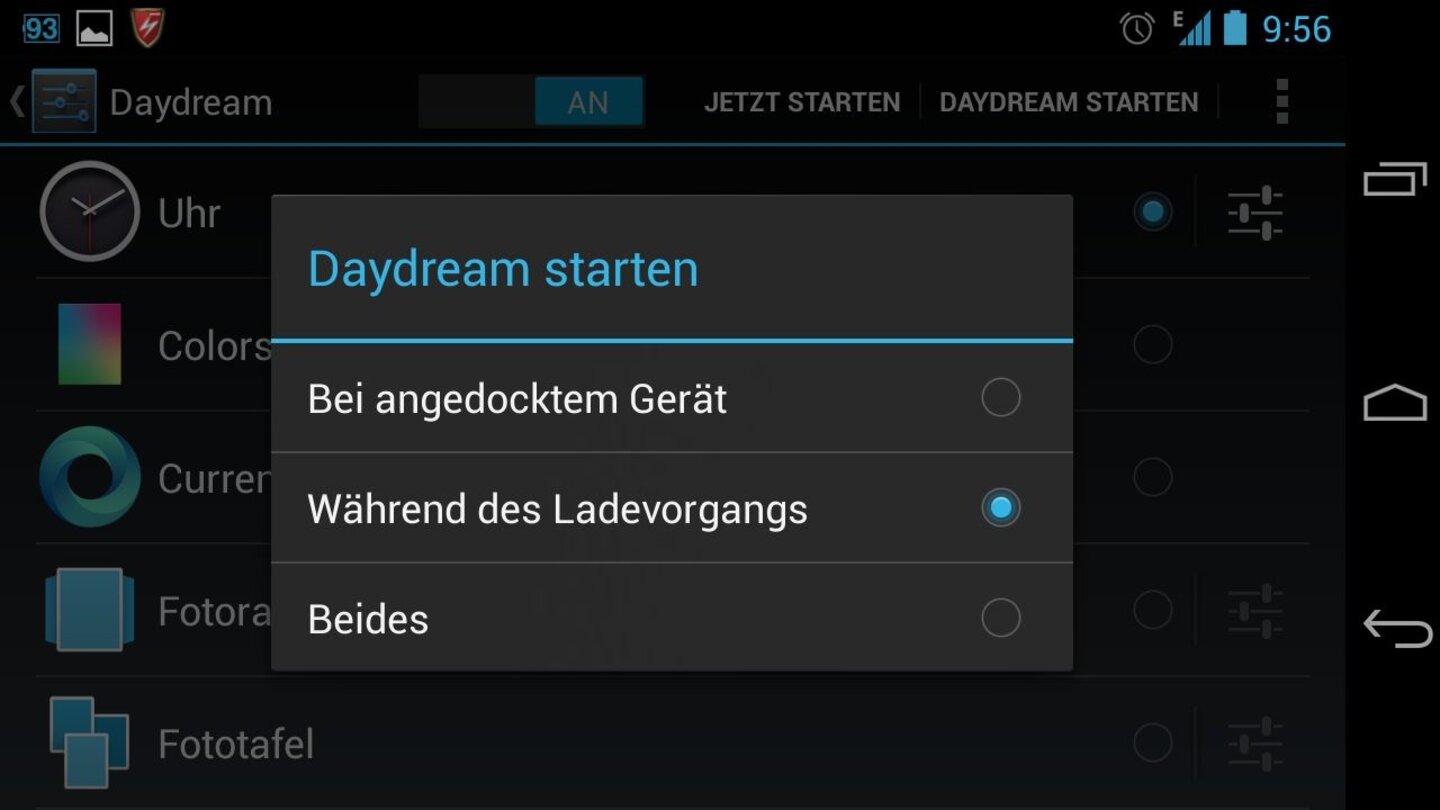1440x810 pixels.
Task: Select the Uhr radio button
Action: [x=1152, y=211]
